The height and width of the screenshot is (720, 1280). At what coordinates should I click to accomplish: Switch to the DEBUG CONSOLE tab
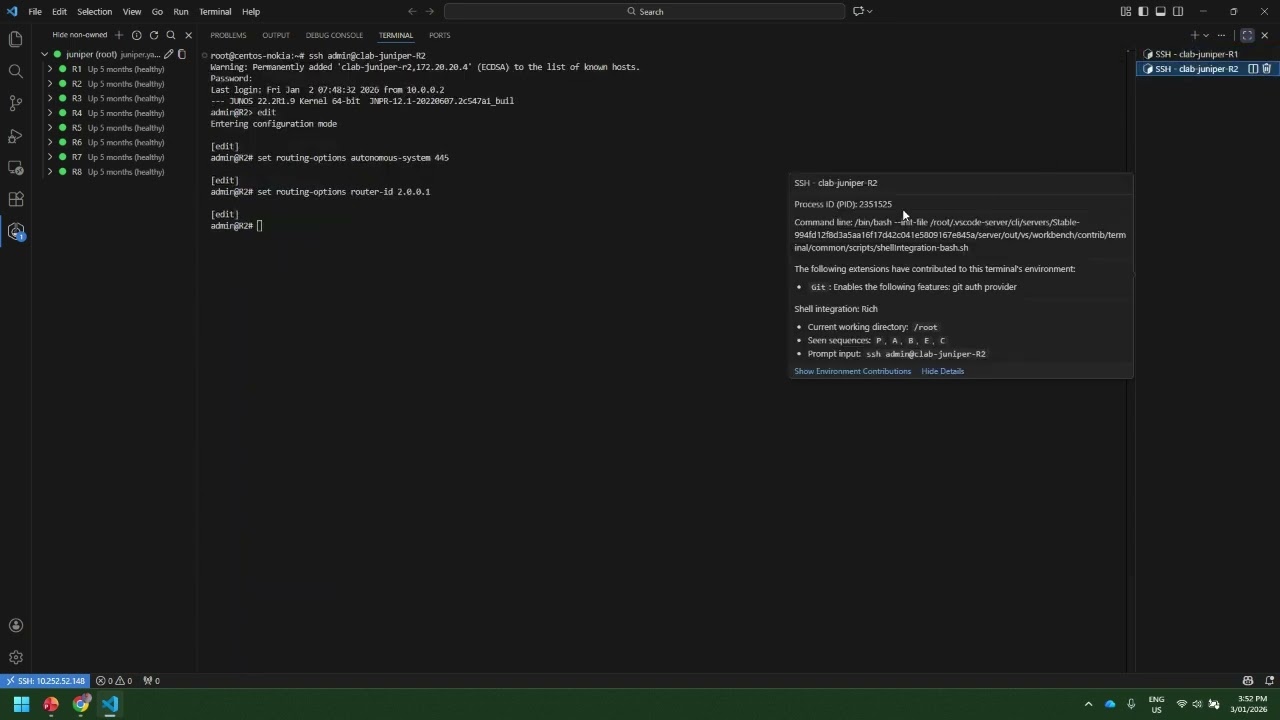click(334, 35)
